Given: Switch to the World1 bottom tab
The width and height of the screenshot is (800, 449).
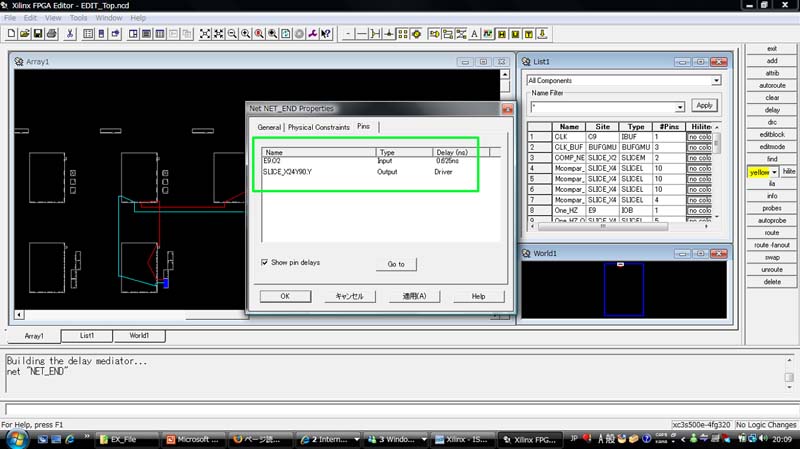Looking at the screenshot, I should click(x=139, y=336).
